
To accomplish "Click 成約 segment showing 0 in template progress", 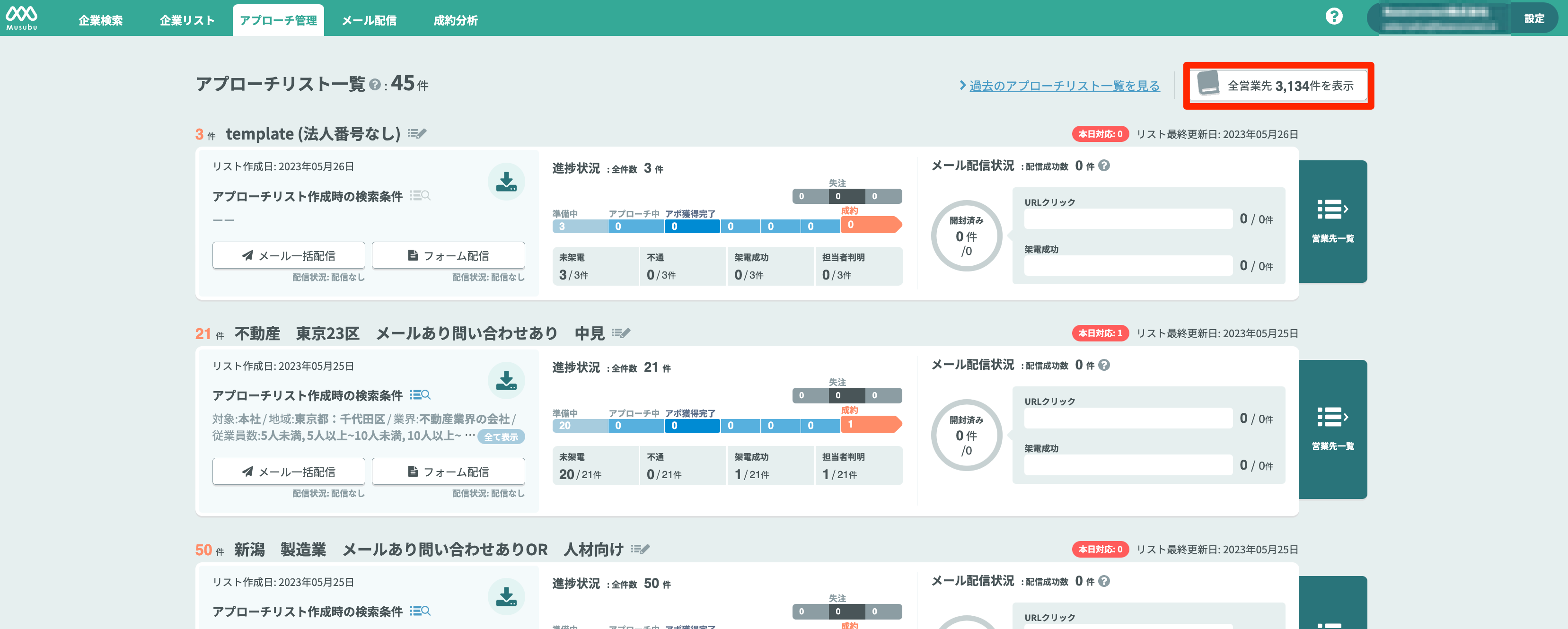I will [x=871, y=225].
